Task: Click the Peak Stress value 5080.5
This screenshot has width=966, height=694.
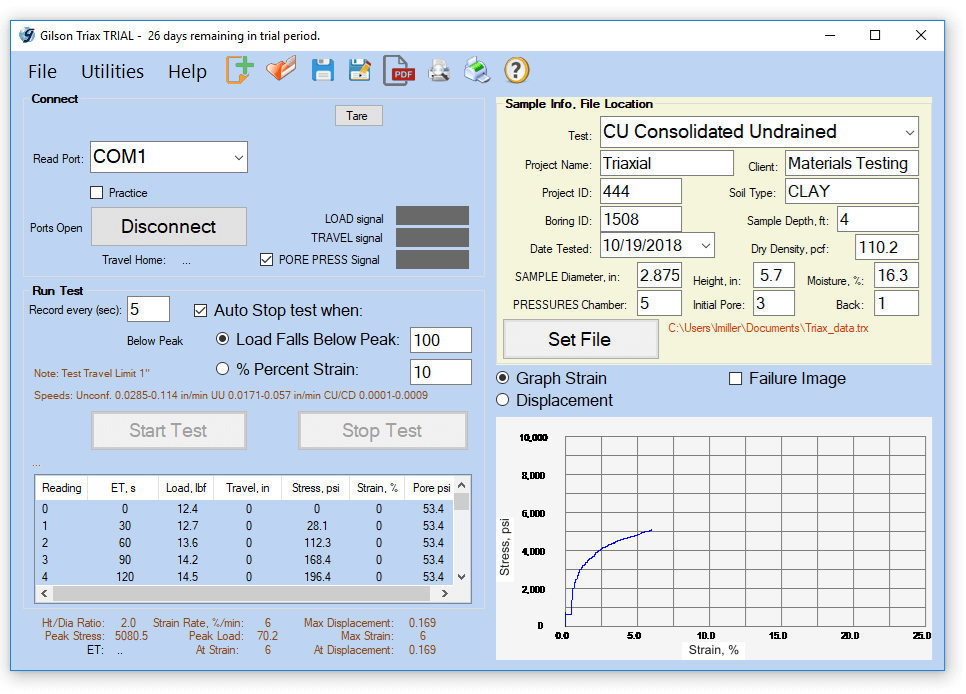Action: coord(131,636)
